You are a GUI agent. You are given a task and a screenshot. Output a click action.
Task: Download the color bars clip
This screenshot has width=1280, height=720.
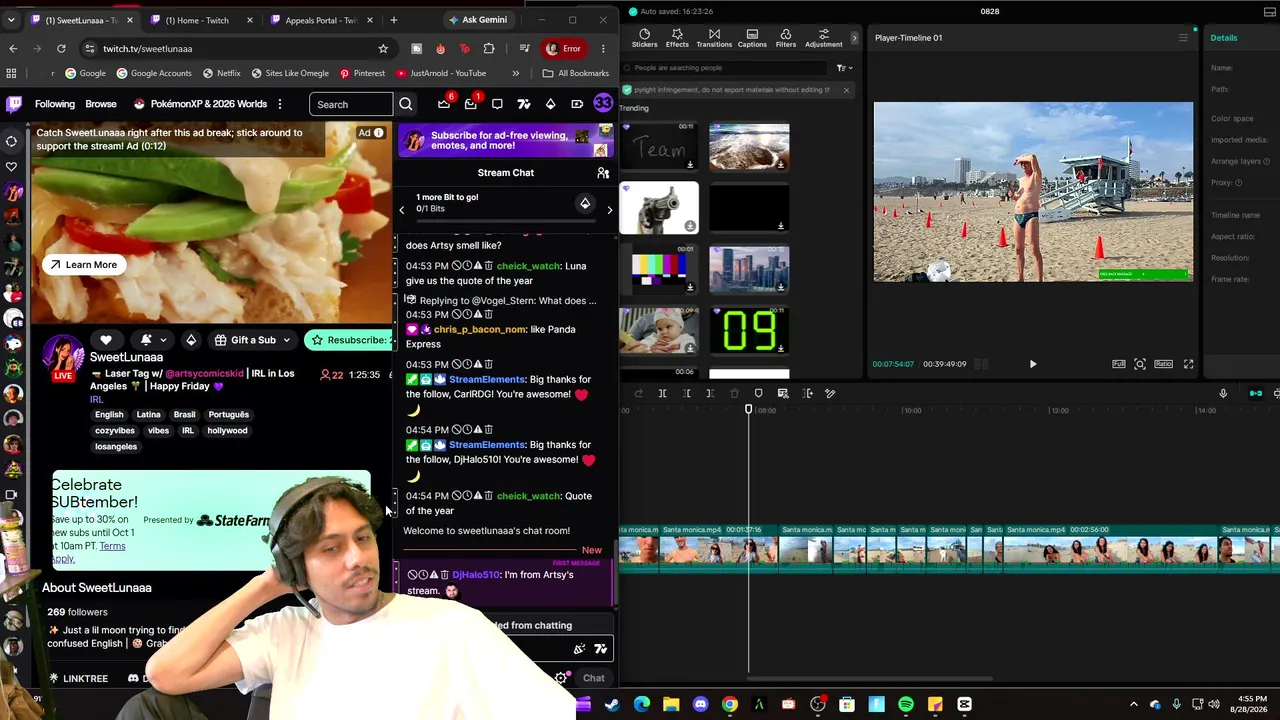coord(690,287)
